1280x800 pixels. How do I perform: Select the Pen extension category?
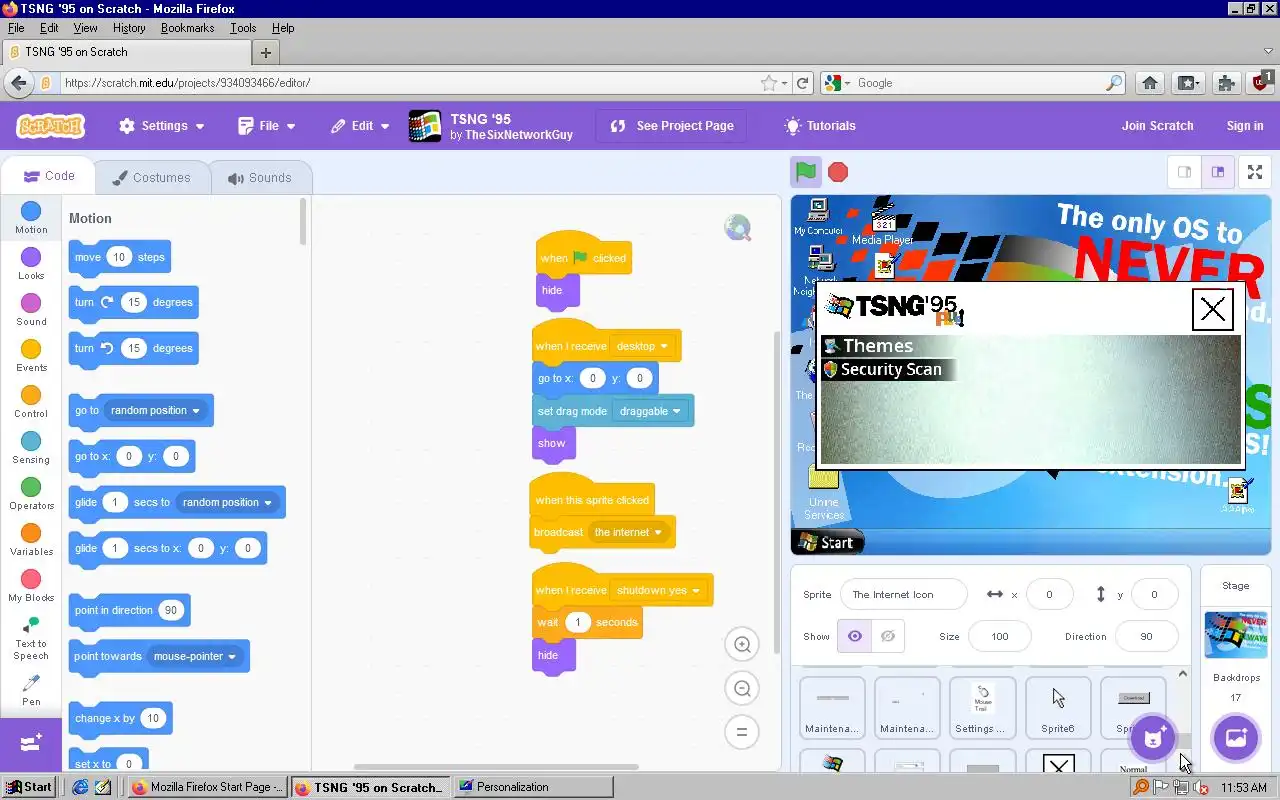click(31, 690)
